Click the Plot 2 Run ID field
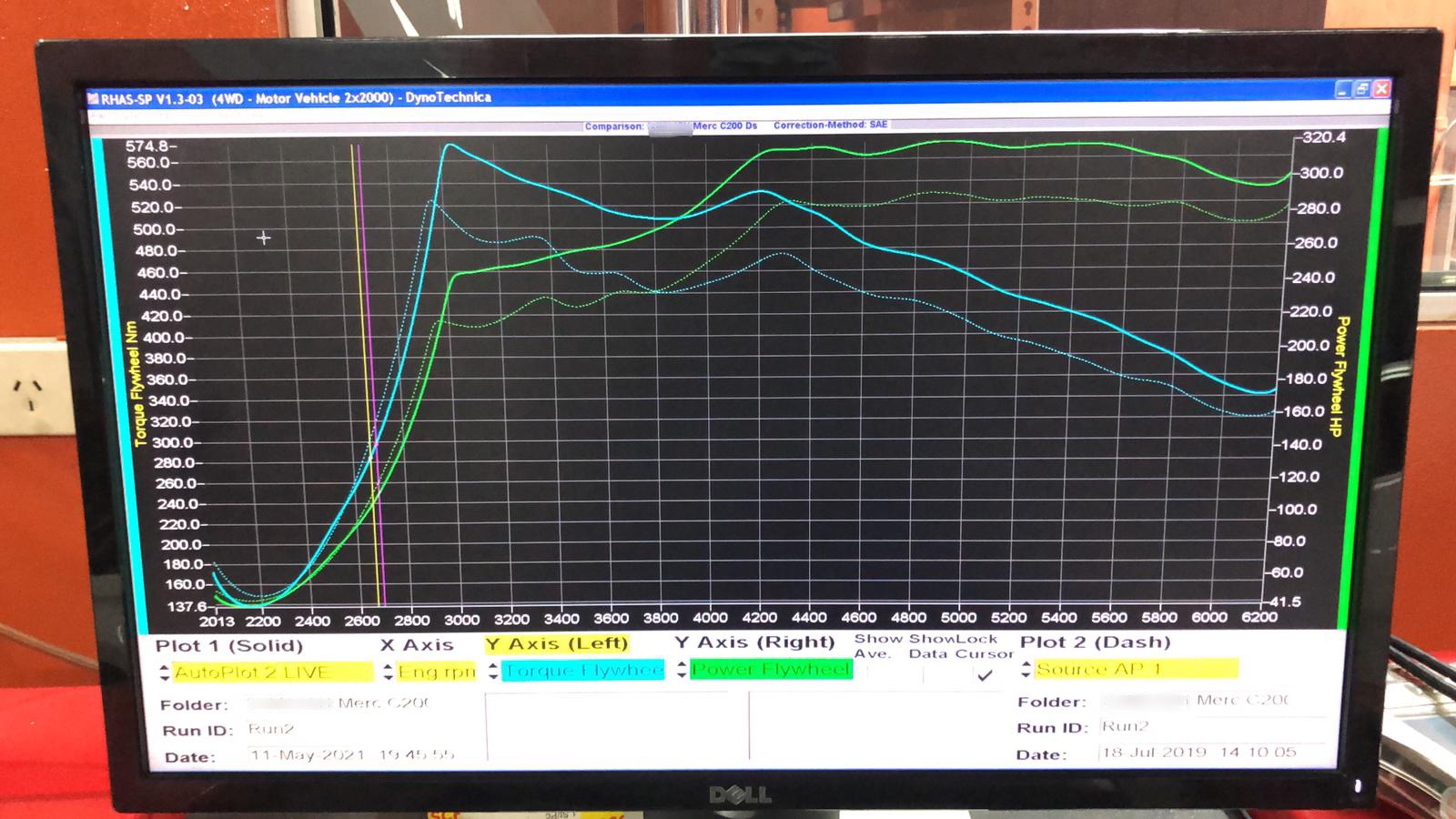This screenshot has height=819, width=1456. pyautogui.click(x=1210, y=726)
